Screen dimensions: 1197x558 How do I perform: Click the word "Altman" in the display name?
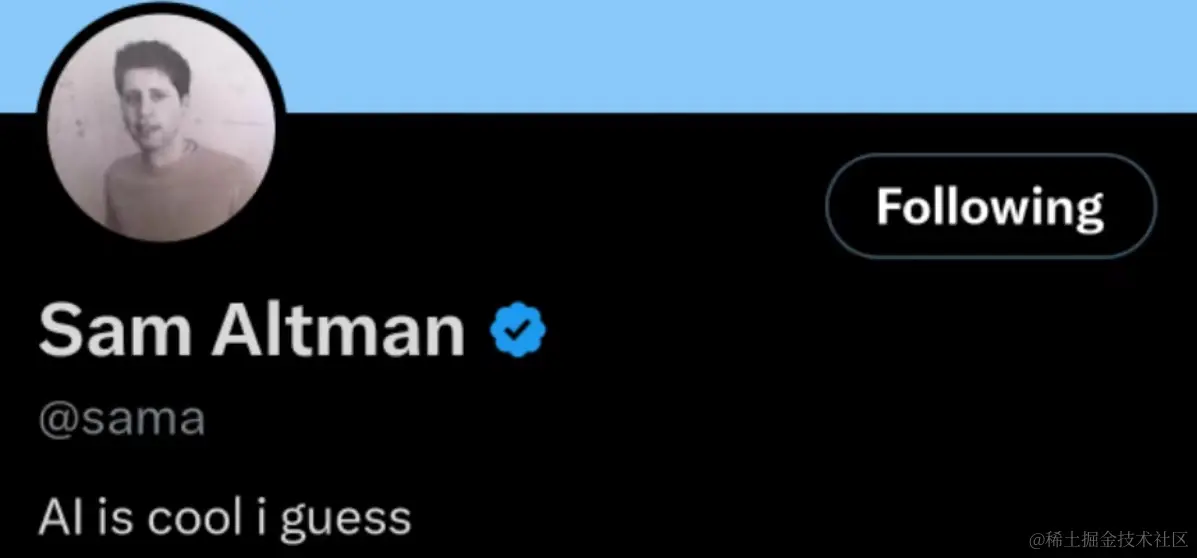coord(338,332)
